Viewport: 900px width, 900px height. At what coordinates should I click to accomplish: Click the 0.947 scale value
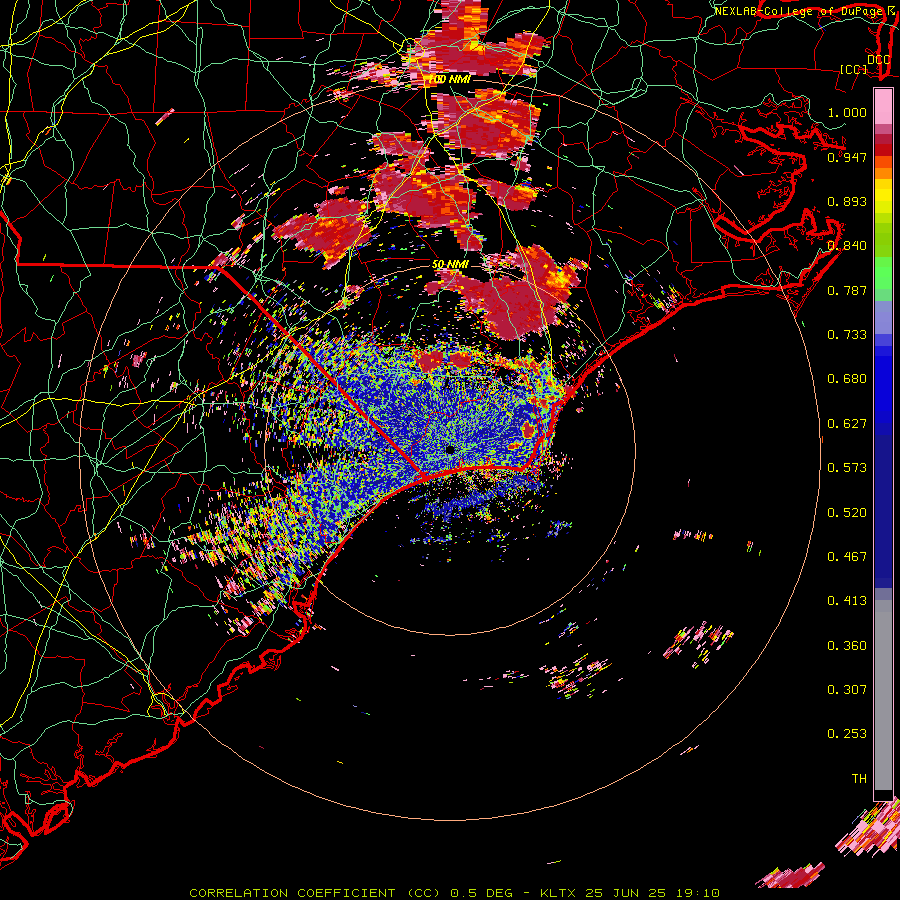pyautogui.click(x=847, y=157)
